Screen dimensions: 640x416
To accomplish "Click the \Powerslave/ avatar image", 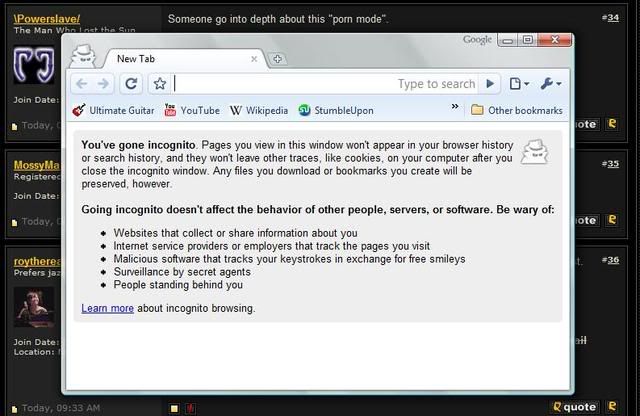I will click(x=34, y=65).
